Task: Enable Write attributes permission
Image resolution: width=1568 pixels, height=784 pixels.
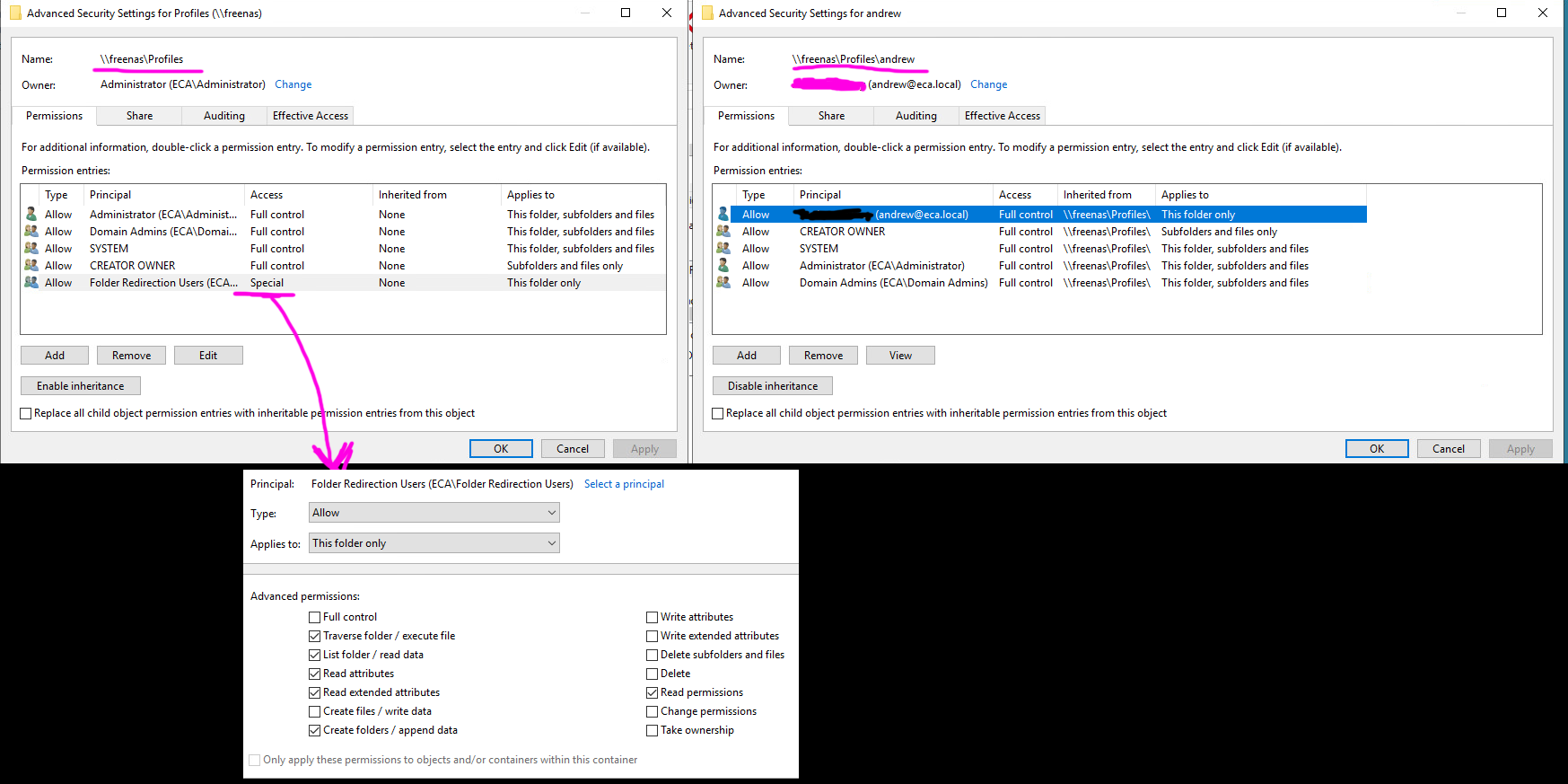Action: [x=653, y=617]
